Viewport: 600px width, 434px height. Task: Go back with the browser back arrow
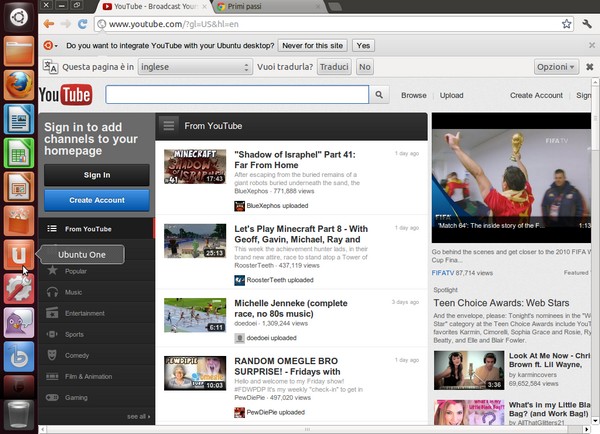point(49,24)
